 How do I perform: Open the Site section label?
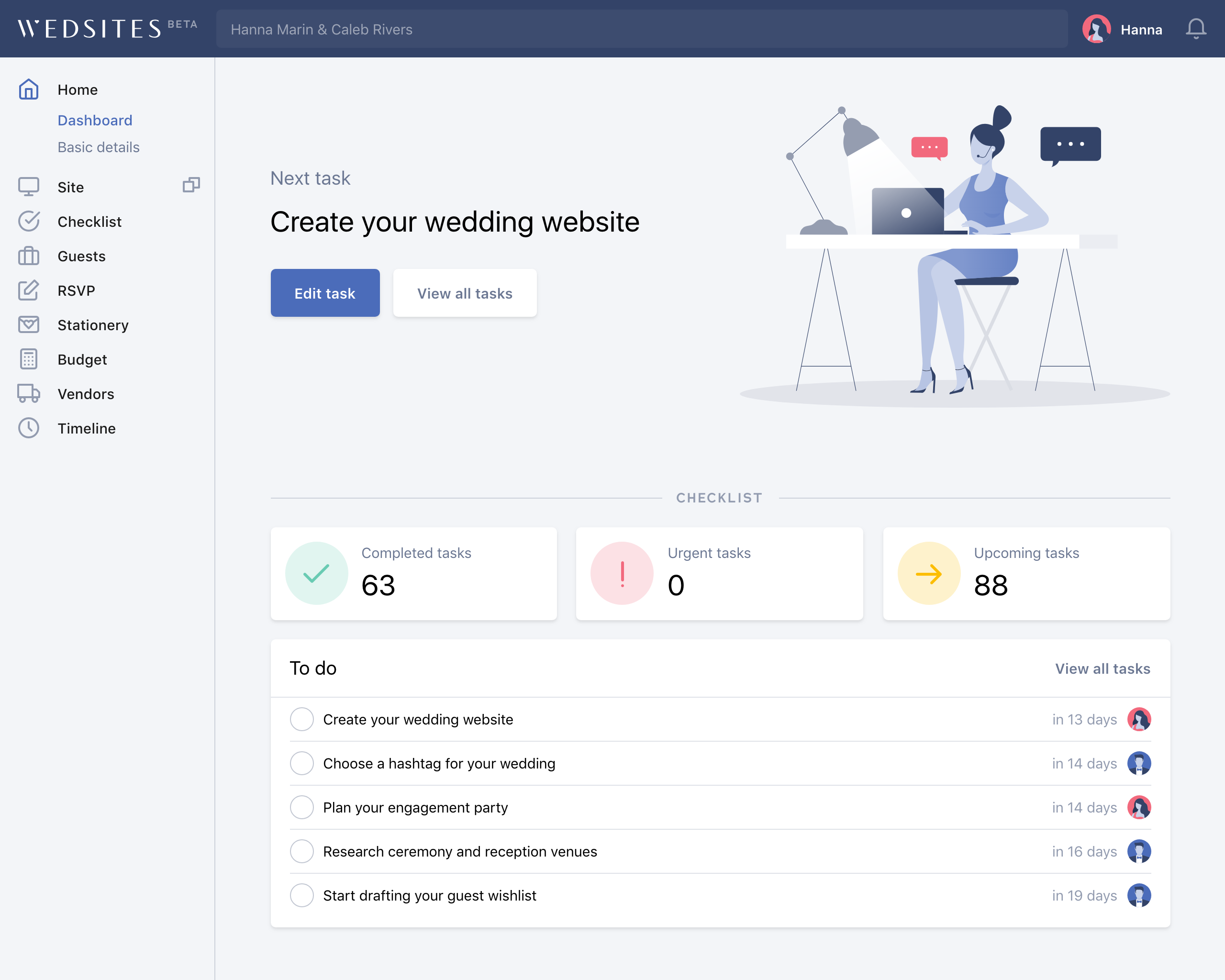(x=70, y=187)
